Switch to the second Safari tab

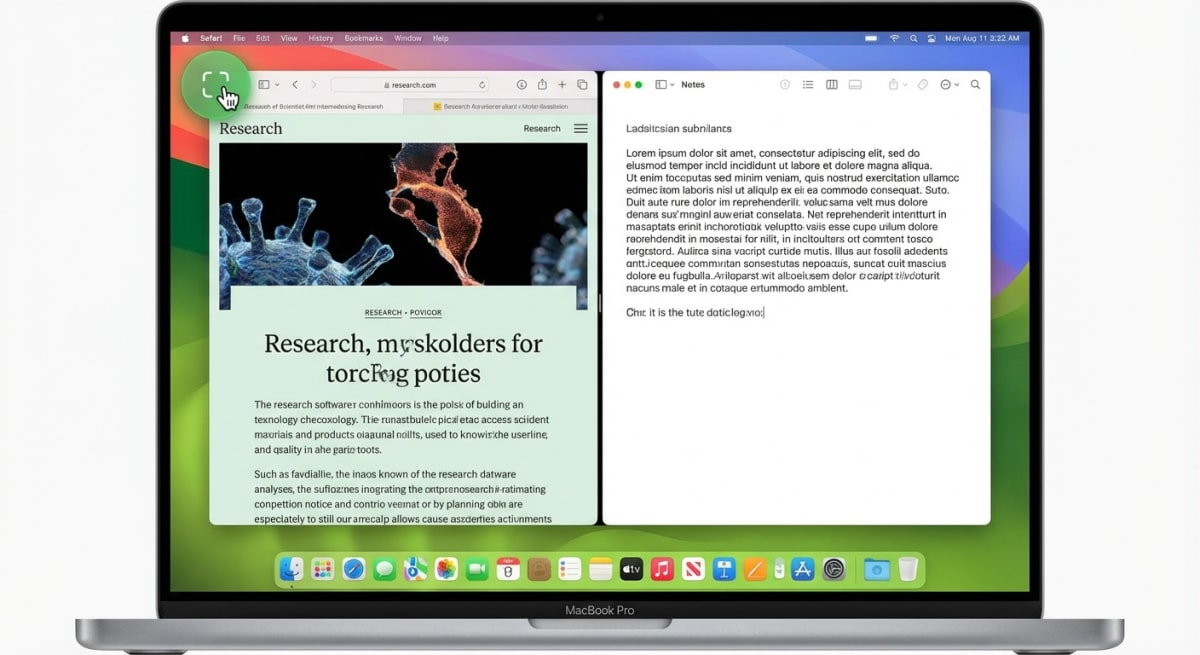[x=500, y=106]
